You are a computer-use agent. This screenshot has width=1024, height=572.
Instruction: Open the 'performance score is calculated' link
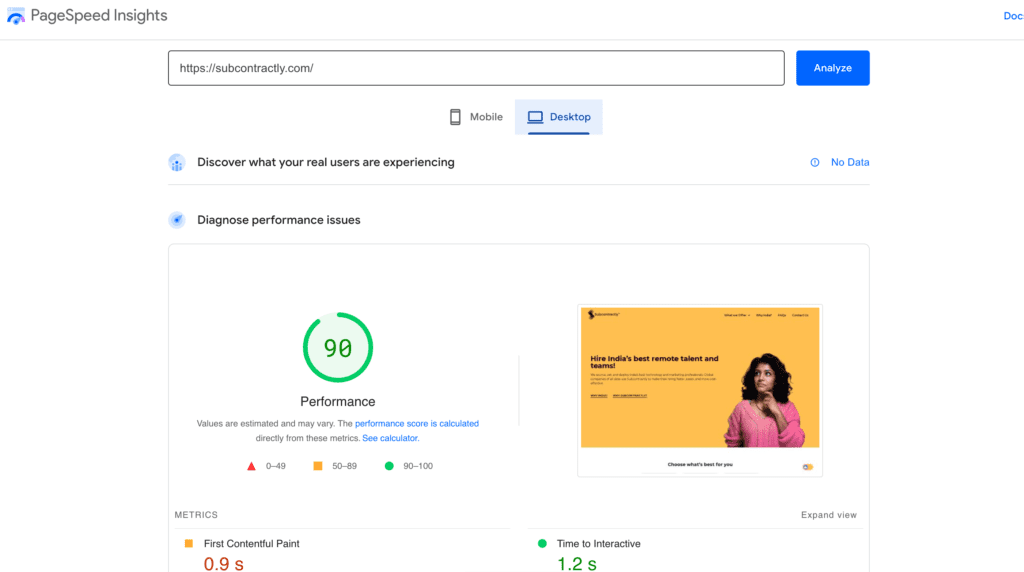point(416,424)
